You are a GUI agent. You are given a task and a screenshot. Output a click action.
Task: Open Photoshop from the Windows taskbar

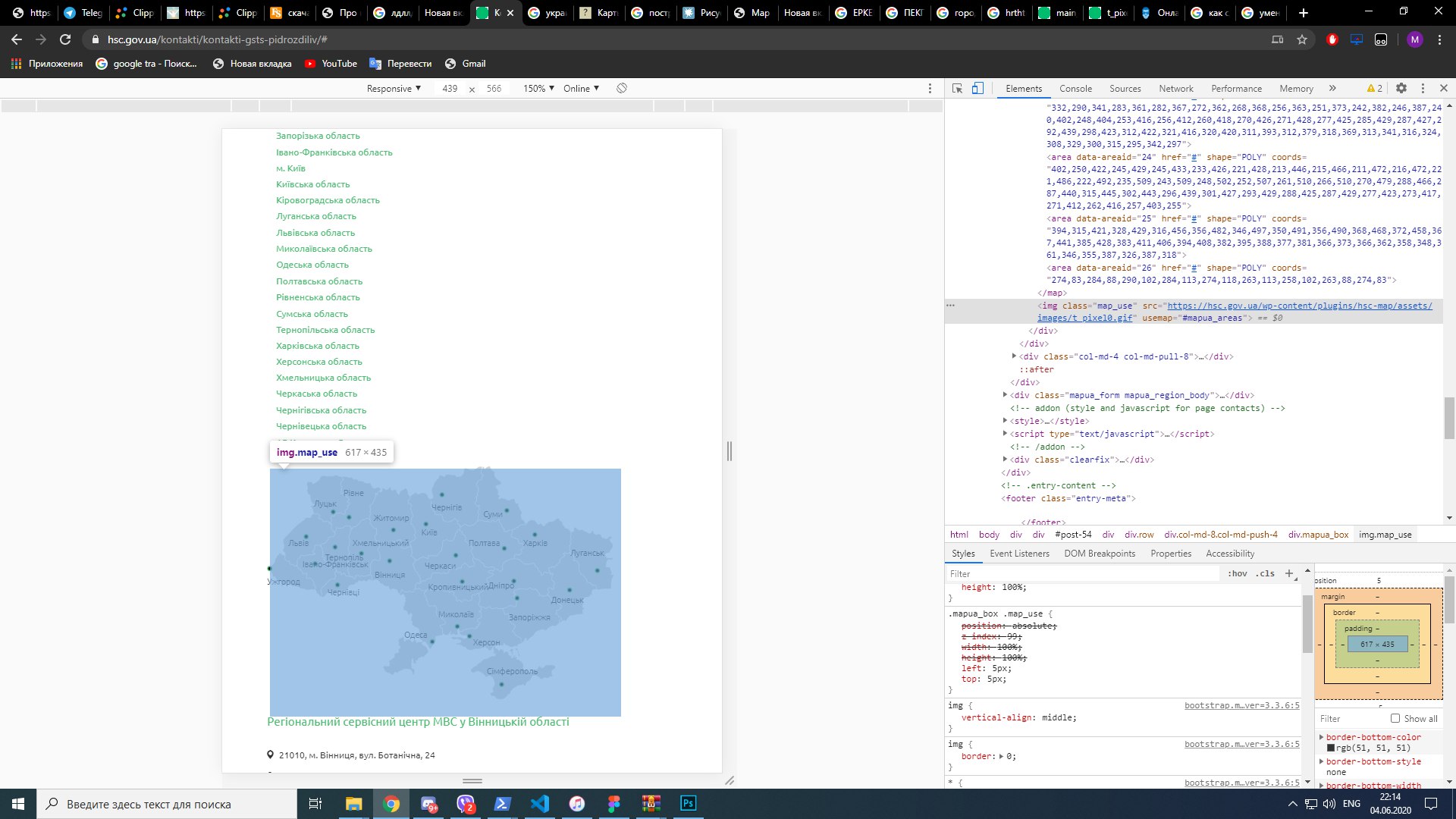click(x=688, y=804)
